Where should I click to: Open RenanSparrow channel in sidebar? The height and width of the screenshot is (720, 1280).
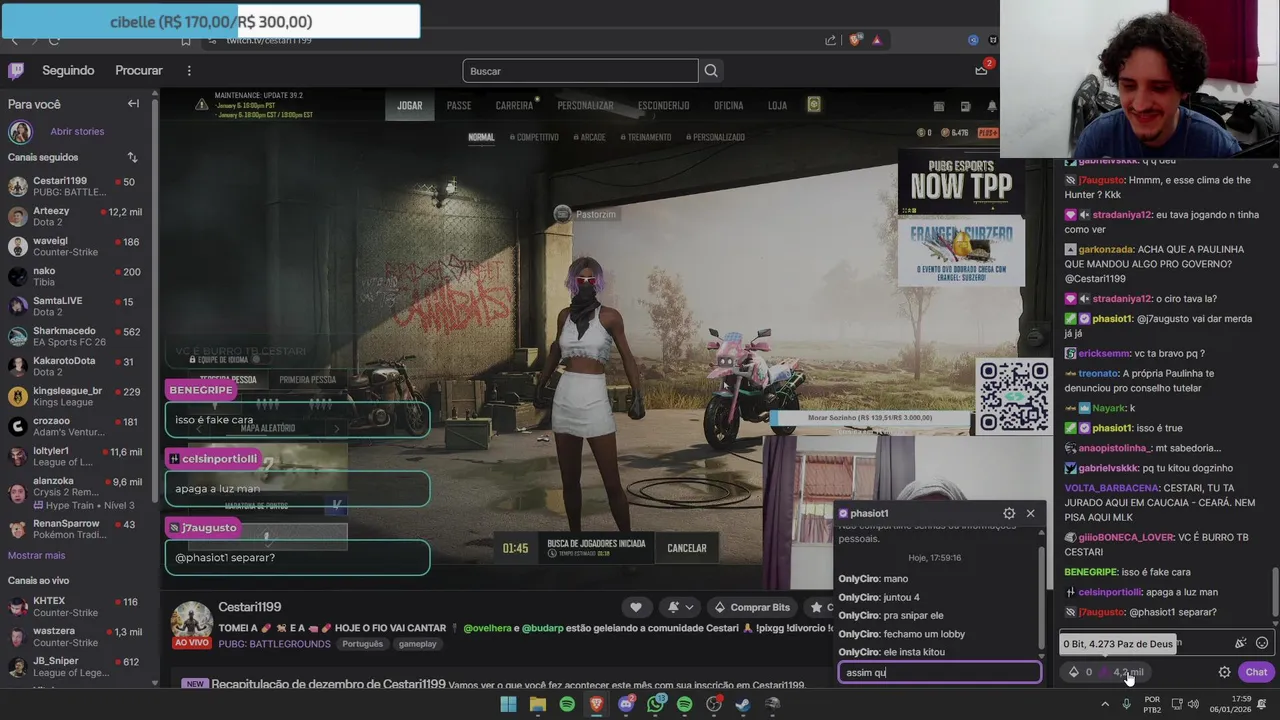[77, 529]
